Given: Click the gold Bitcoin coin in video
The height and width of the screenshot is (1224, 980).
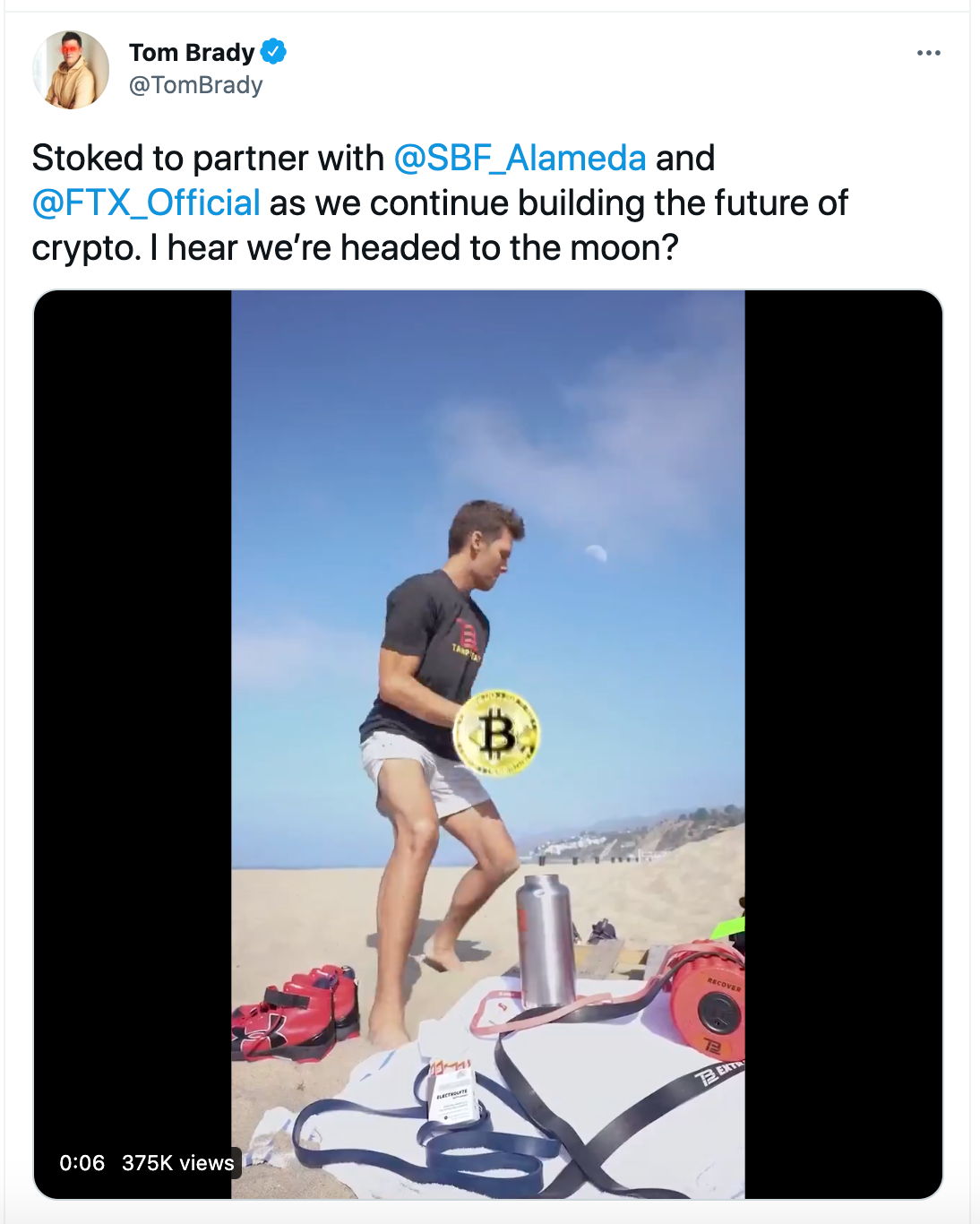Looking at the screenshot, I should click(x=496, y=733).
